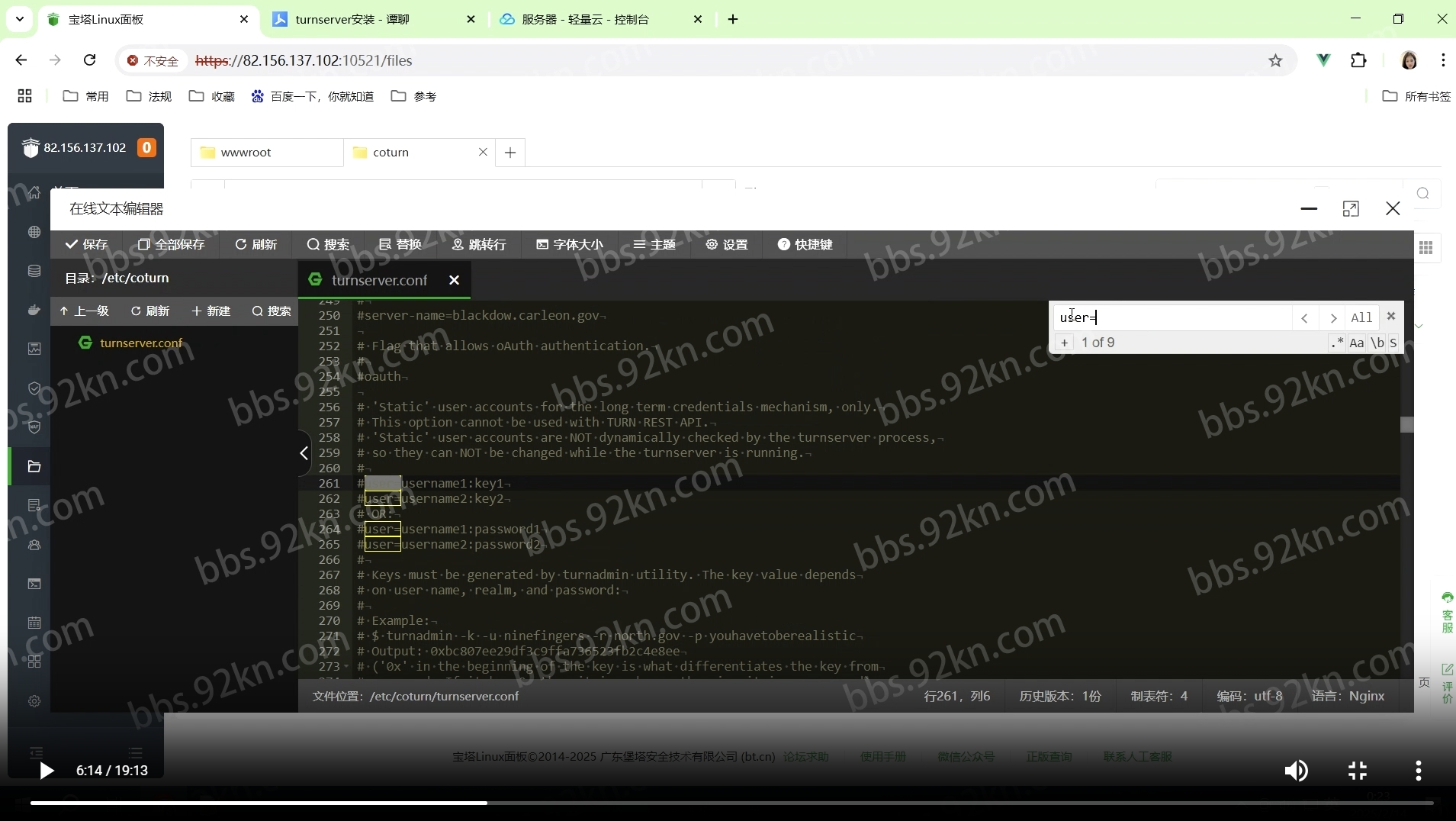This screenshot has height=821, width=1456.
Task: Refresh directory list in file sidebar
Action: tap(150, 311)
